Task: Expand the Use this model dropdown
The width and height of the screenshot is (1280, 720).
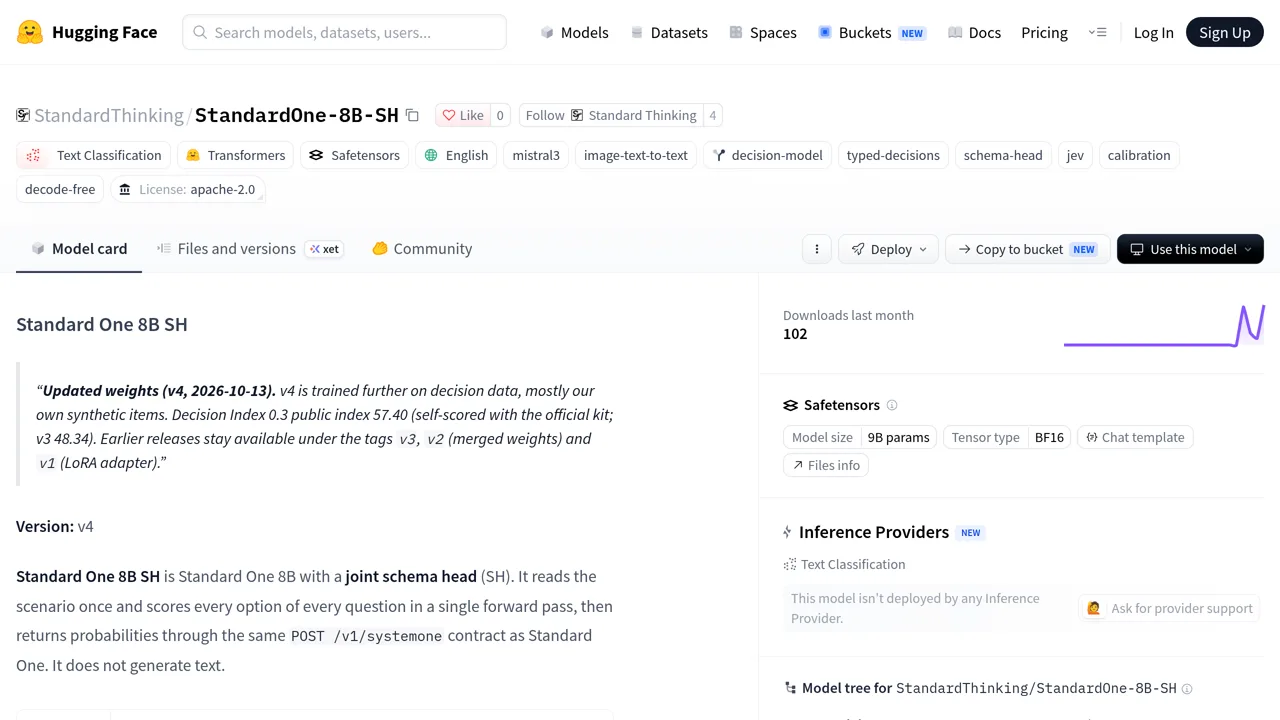Action: pos(1190,249)
